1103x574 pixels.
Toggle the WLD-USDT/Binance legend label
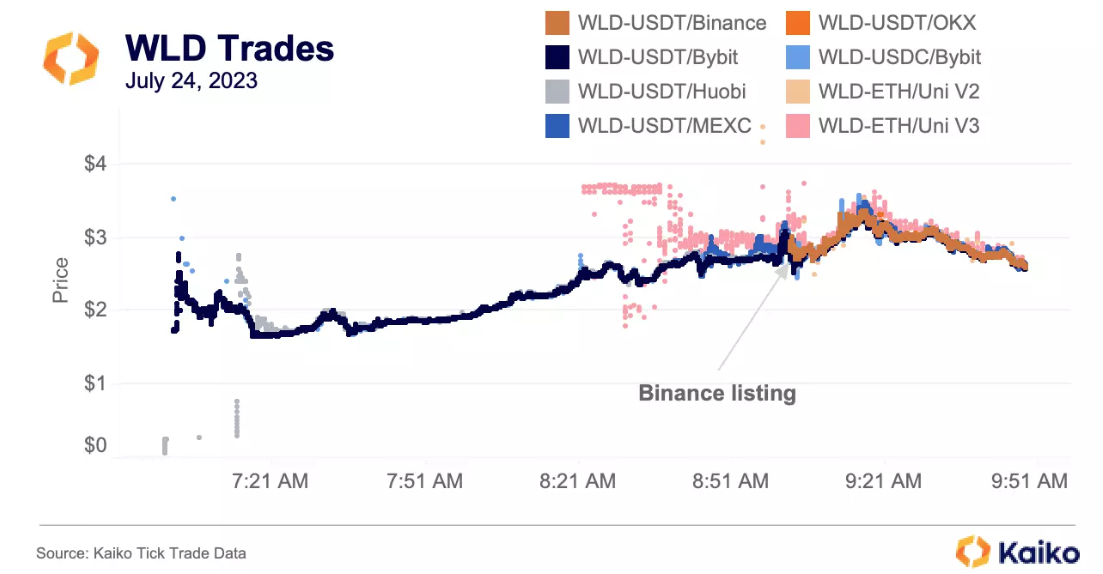pyautogui.click(x=672, y=22)
